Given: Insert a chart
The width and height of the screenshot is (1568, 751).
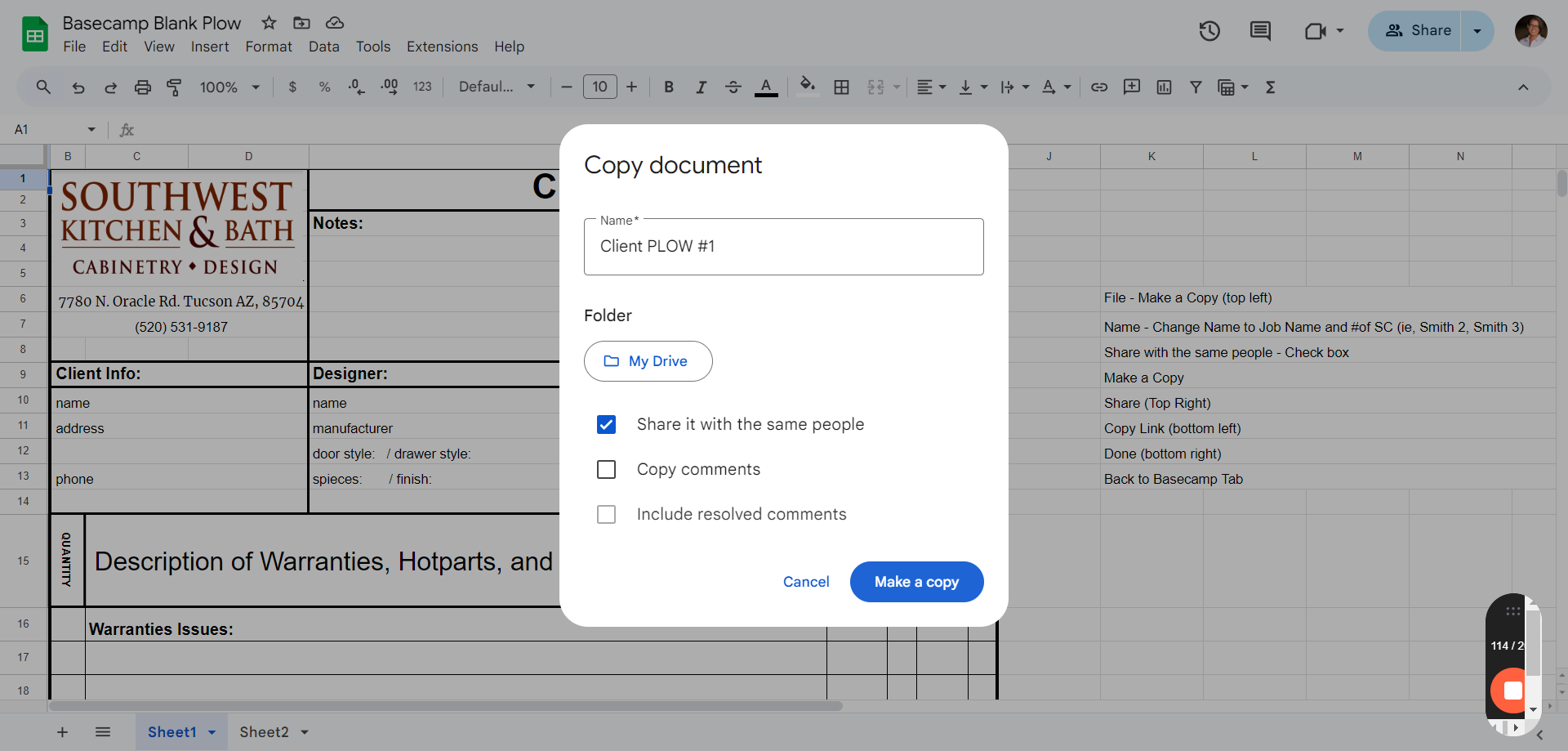Looking at the screenshot, I should [1164, 87].
